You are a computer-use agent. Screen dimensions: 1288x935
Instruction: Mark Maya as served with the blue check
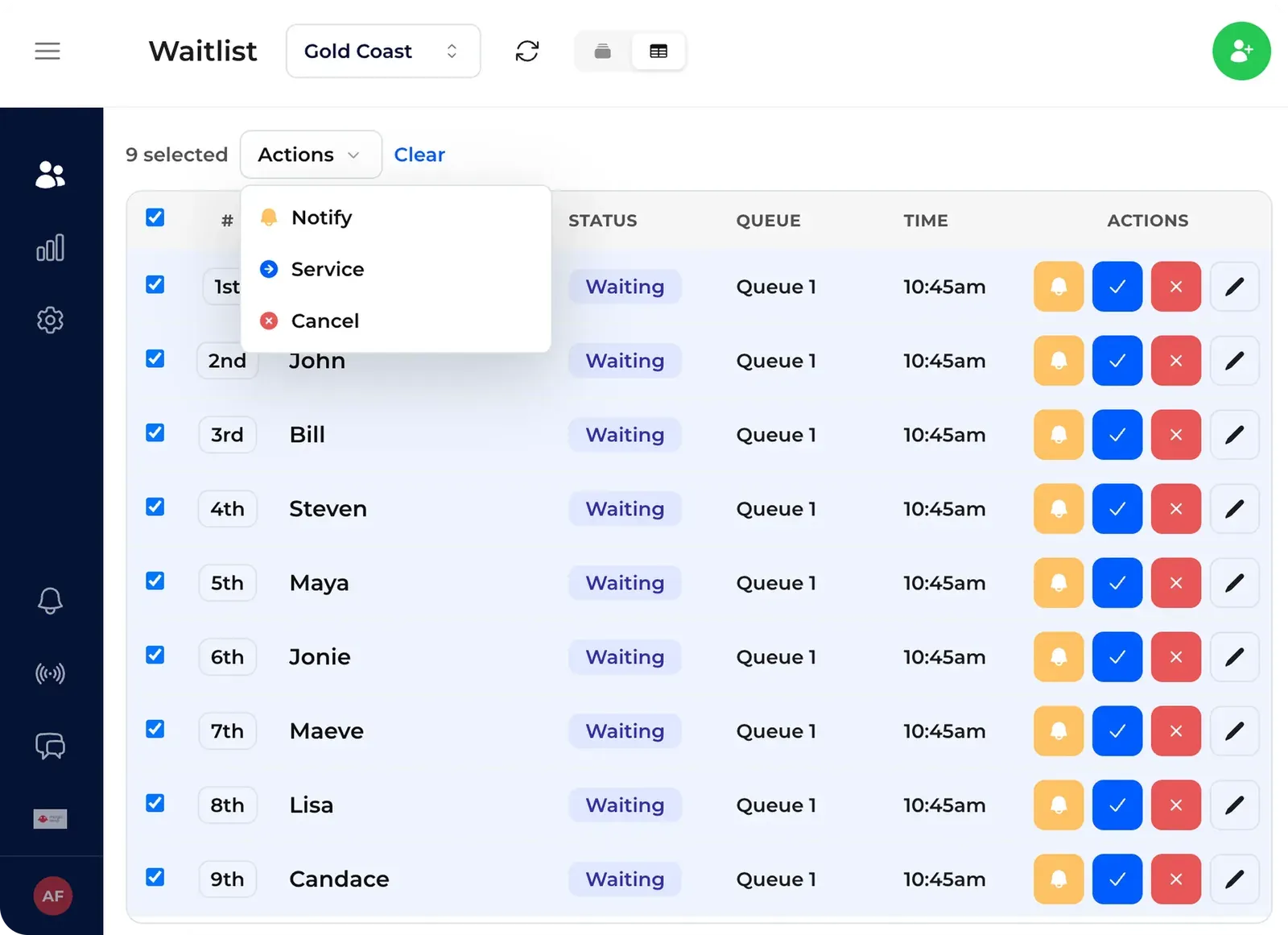1117,583
